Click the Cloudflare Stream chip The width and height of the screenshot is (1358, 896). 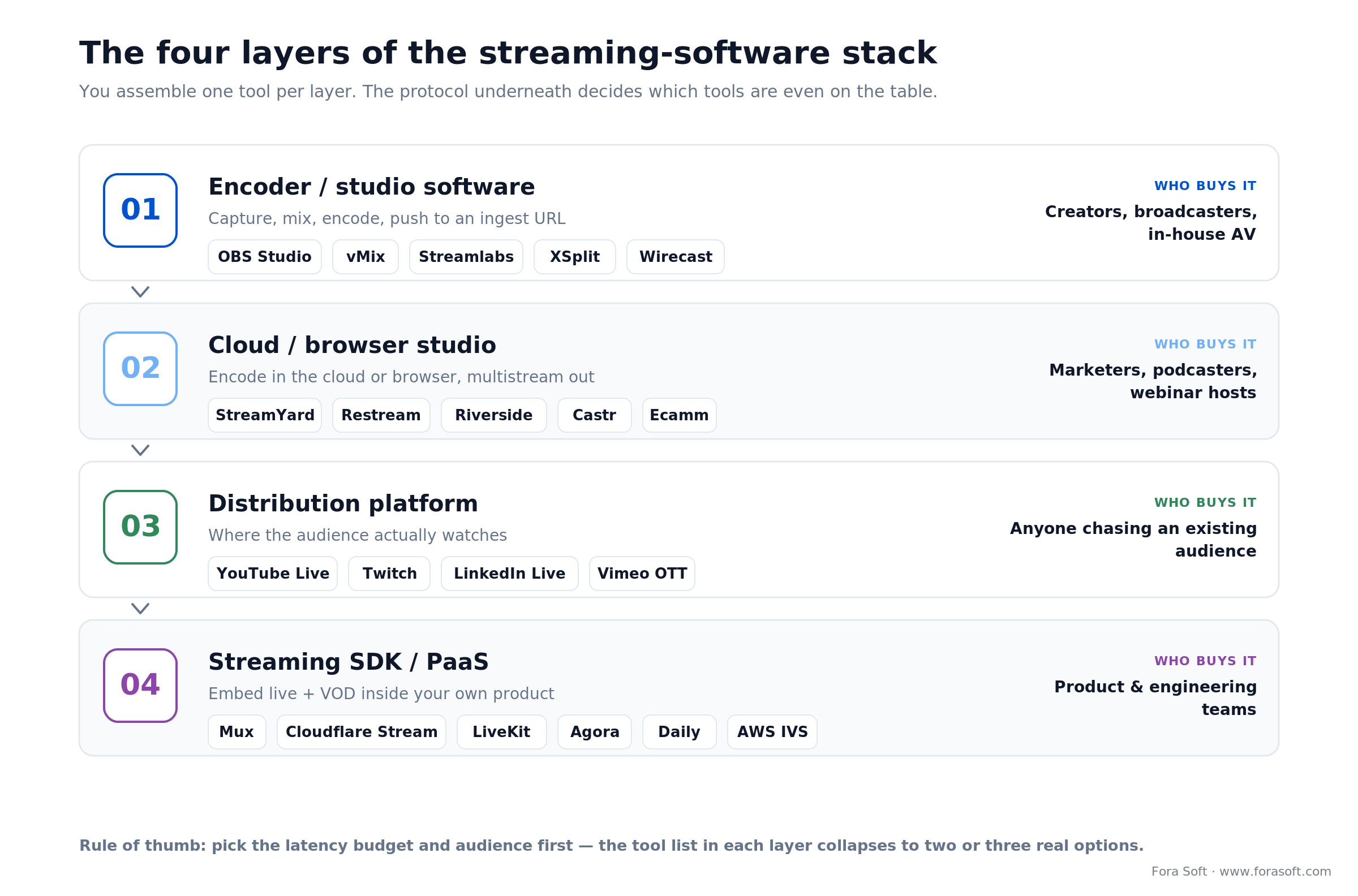point(361,732)
